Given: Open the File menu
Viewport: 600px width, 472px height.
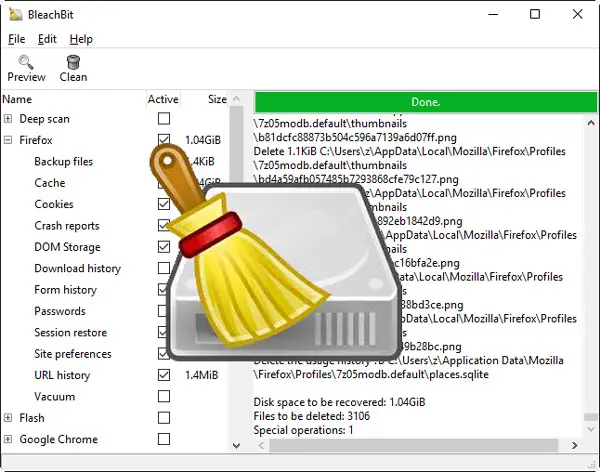Looking at the screenshot, I should [x=16, y=39].
